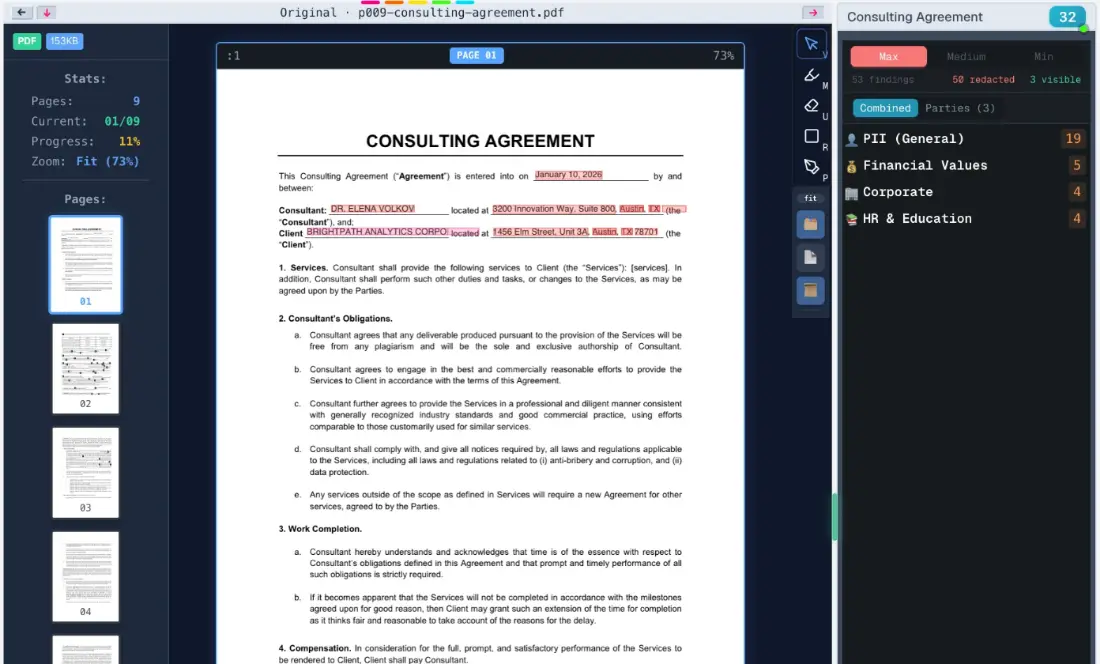Open page 02 thumbnail

pyautogui.click(x=86, y=368)
